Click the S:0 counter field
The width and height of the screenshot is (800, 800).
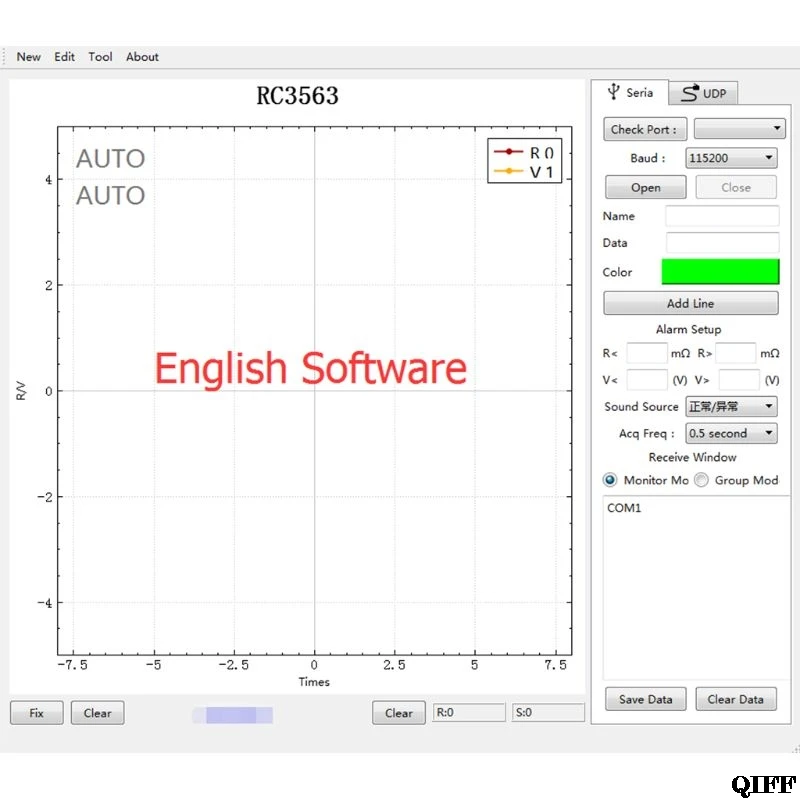[x=548, y=712]
